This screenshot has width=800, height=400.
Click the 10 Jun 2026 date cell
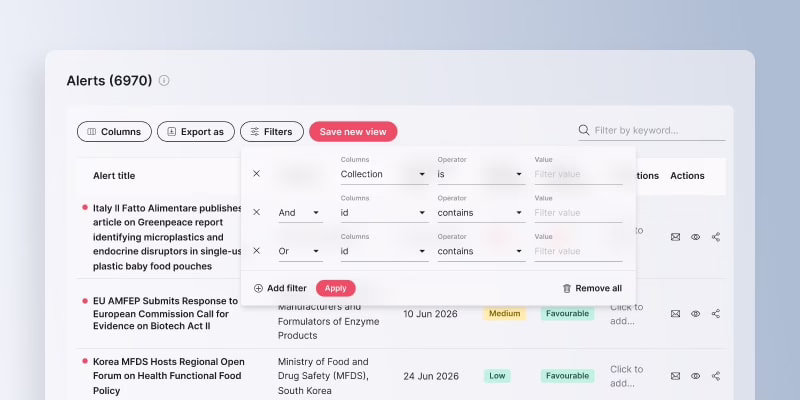point(430,313)
